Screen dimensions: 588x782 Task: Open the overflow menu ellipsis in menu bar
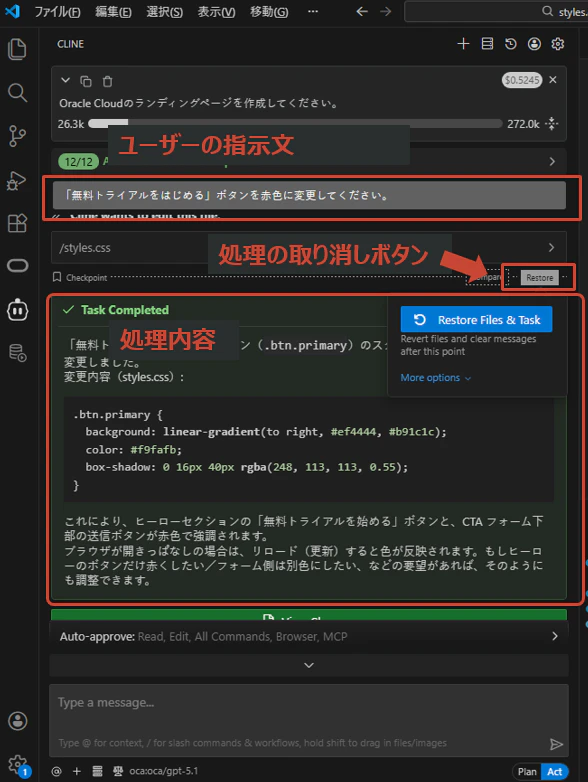coord(313,11)
